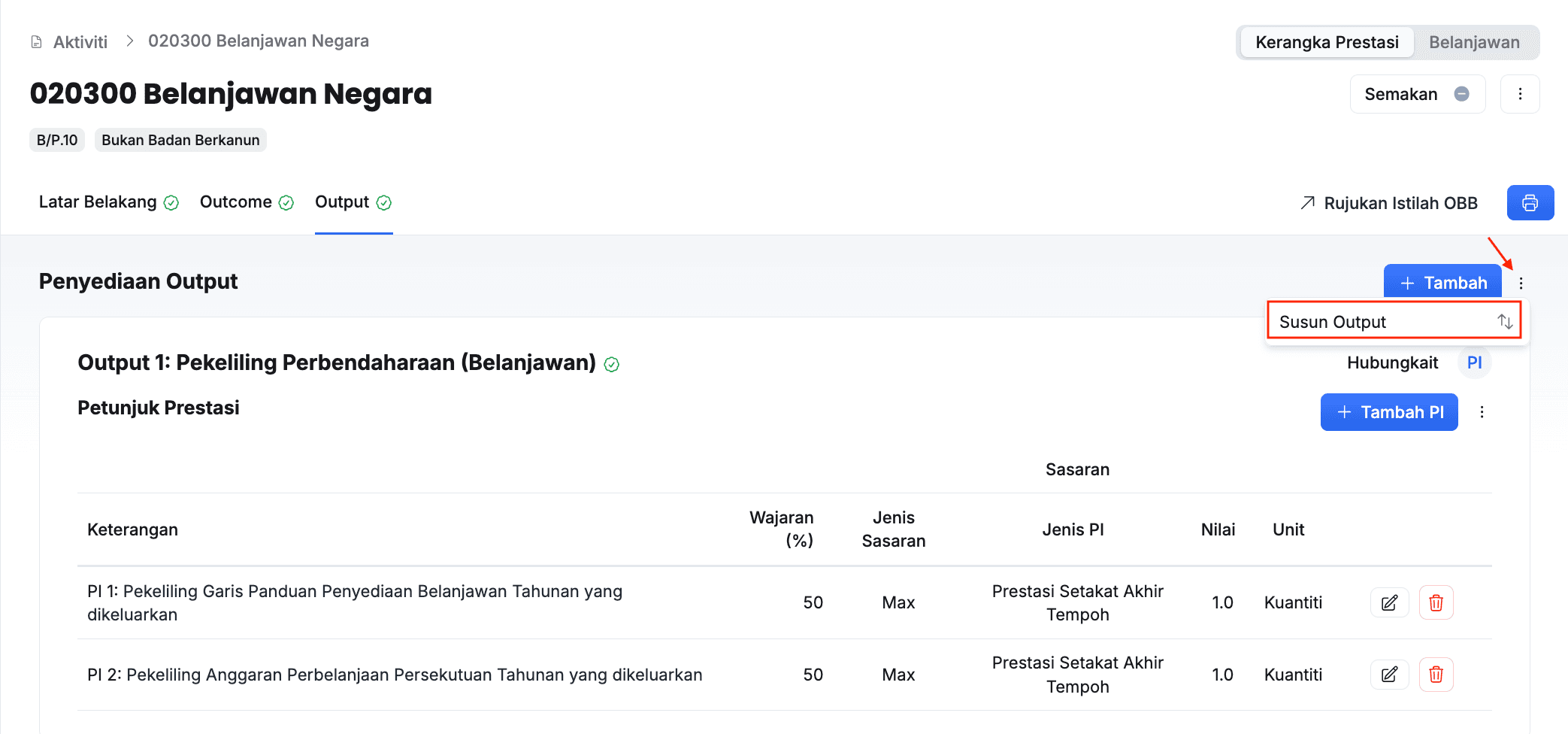
Task: Click the Aktiviti document icon in breadcrumb
Action: pos(36,42)
